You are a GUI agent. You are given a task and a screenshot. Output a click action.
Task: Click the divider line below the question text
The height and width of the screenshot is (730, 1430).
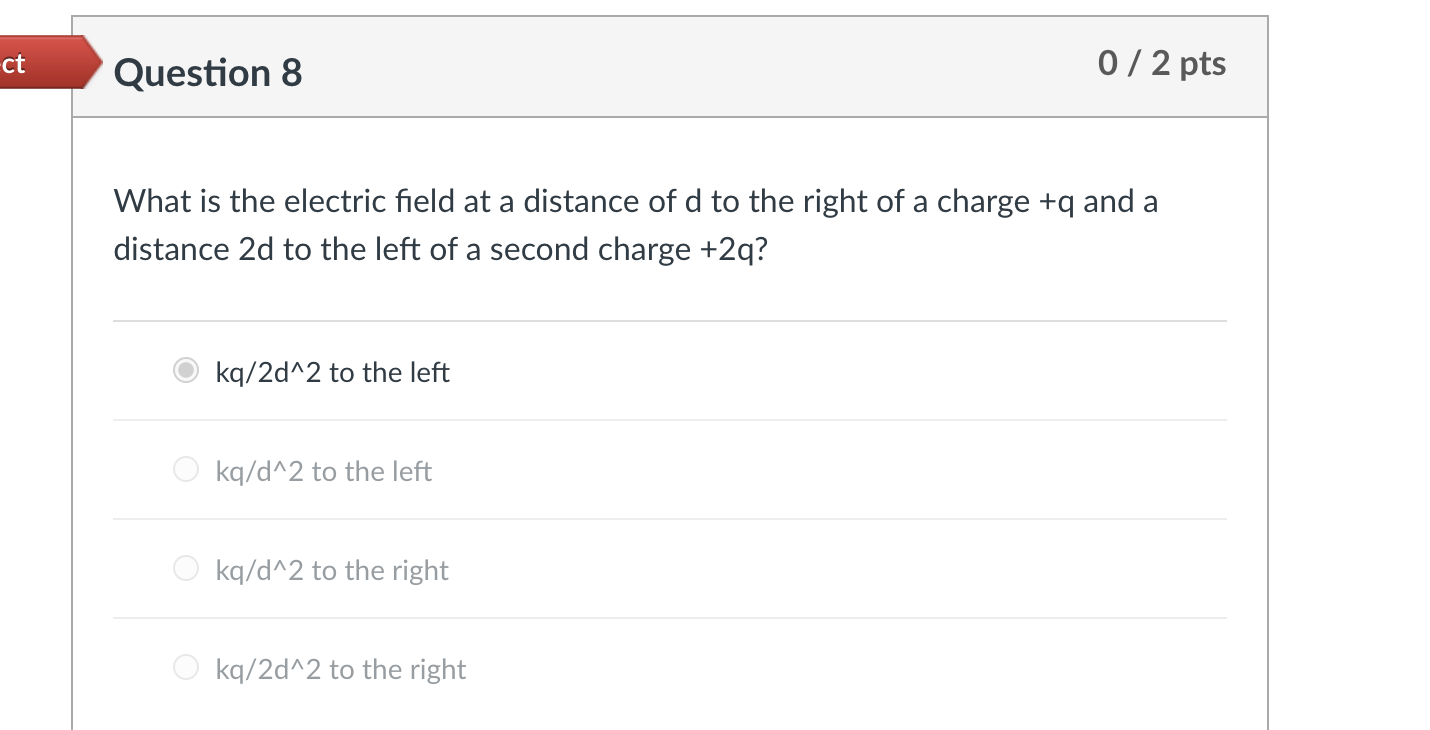670,320
